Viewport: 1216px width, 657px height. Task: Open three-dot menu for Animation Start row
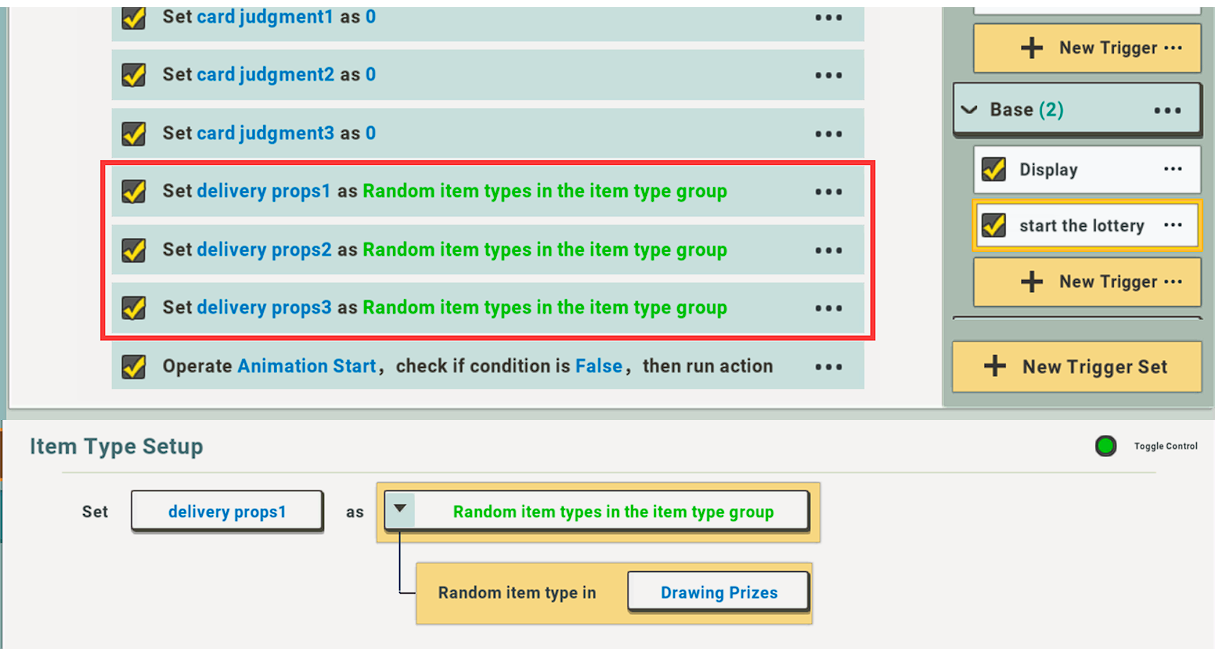pos(828,367)
